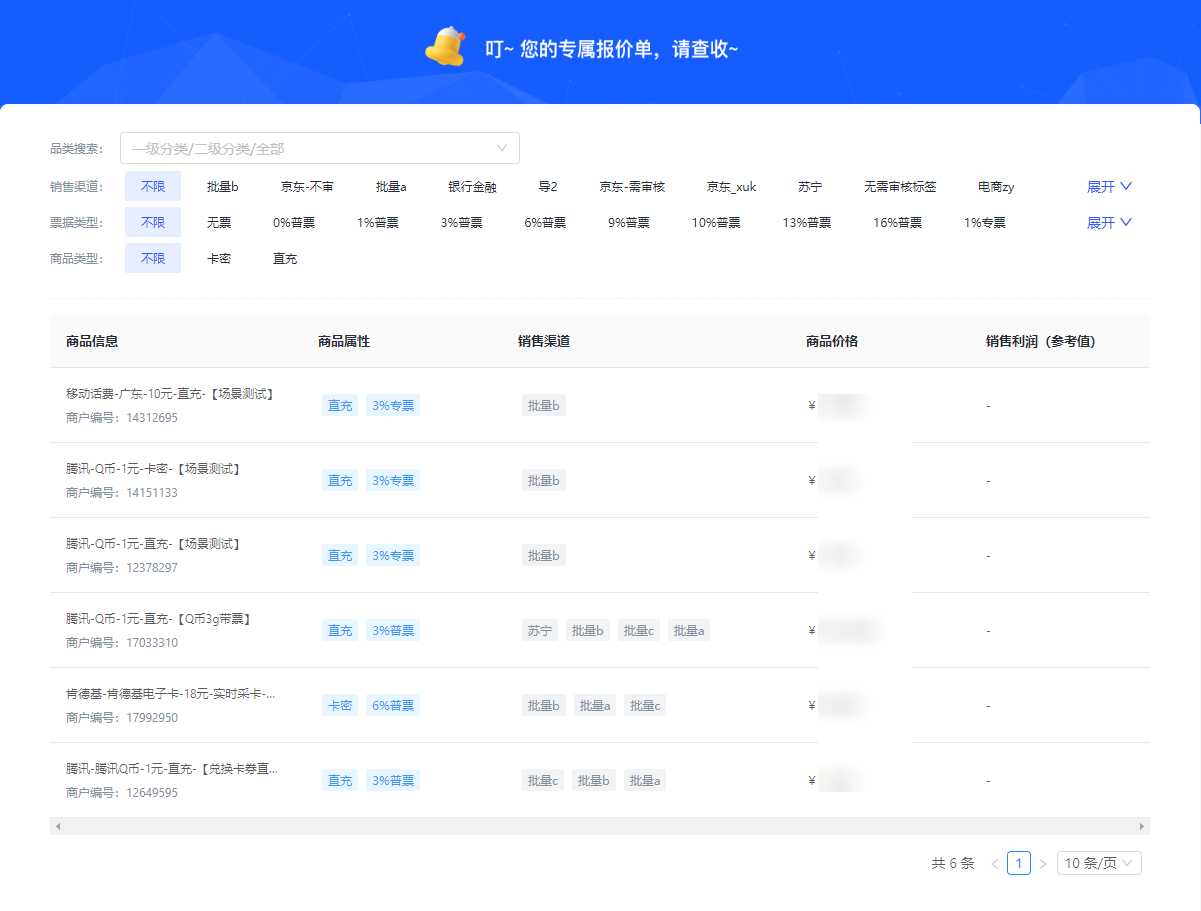Image resolution: width=1201 pixels, height=911 pixels.
Task: Click the 商品信息 column header
Action: click(x=92, y=341)
